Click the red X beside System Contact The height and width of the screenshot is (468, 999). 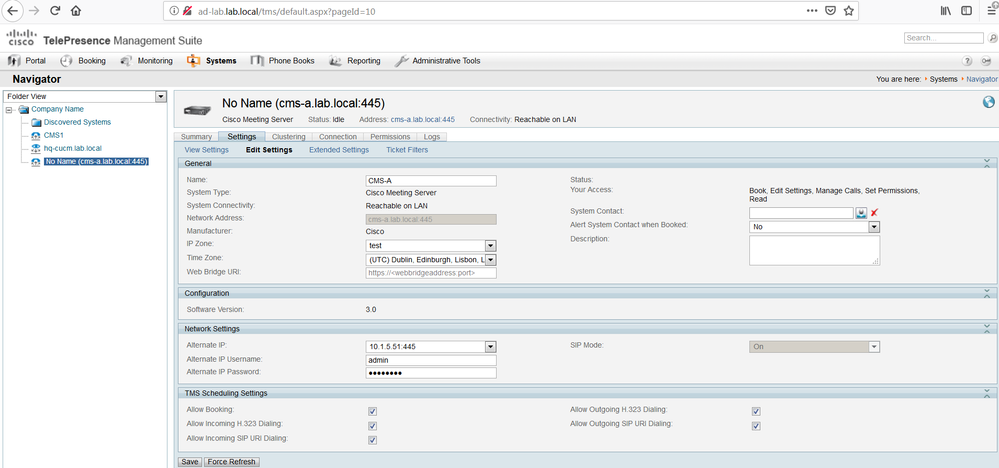pos(874,213)
